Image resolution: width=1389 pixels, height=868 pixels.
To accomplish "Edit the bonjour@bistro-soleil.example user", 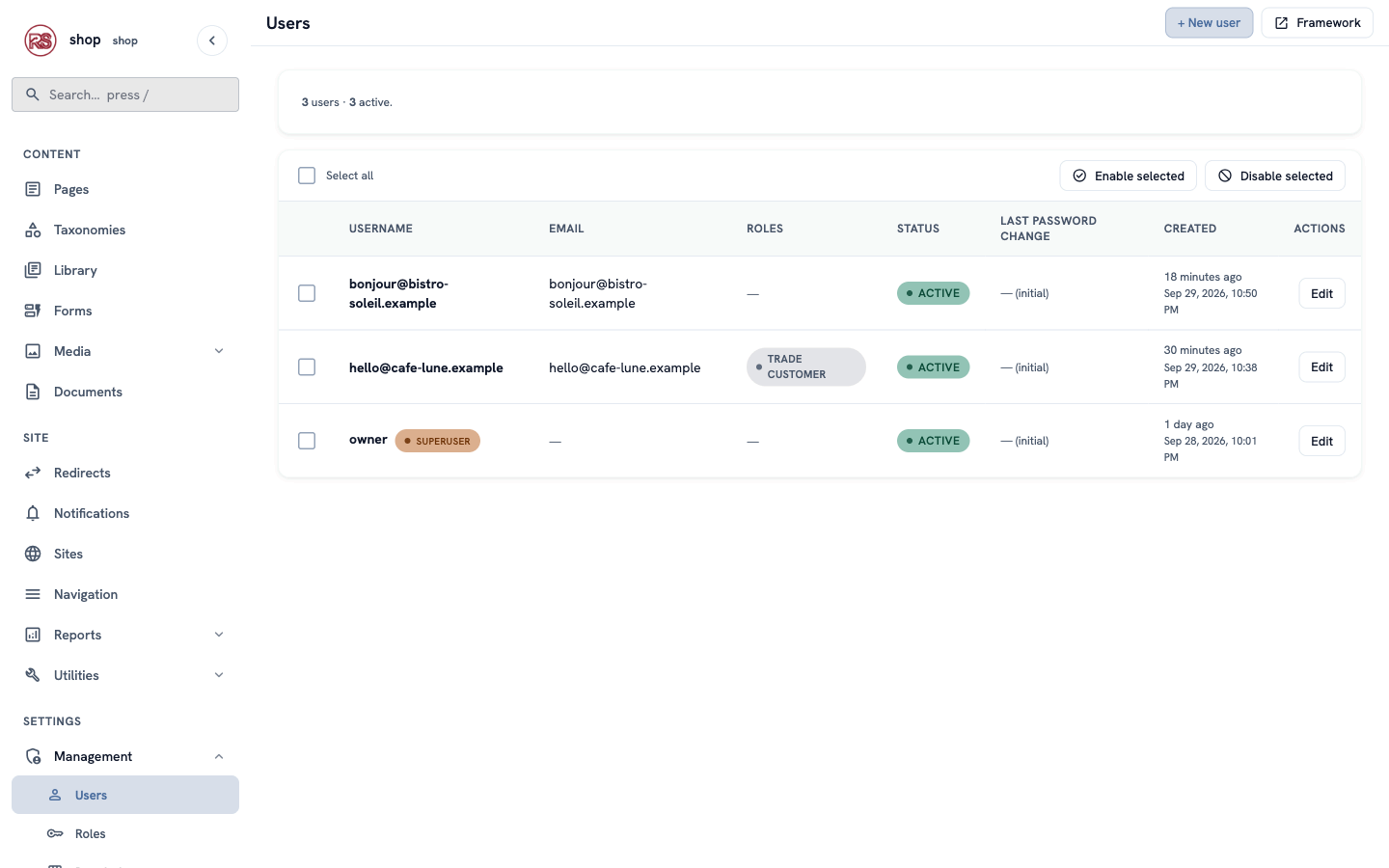I will coord(1321,293).
